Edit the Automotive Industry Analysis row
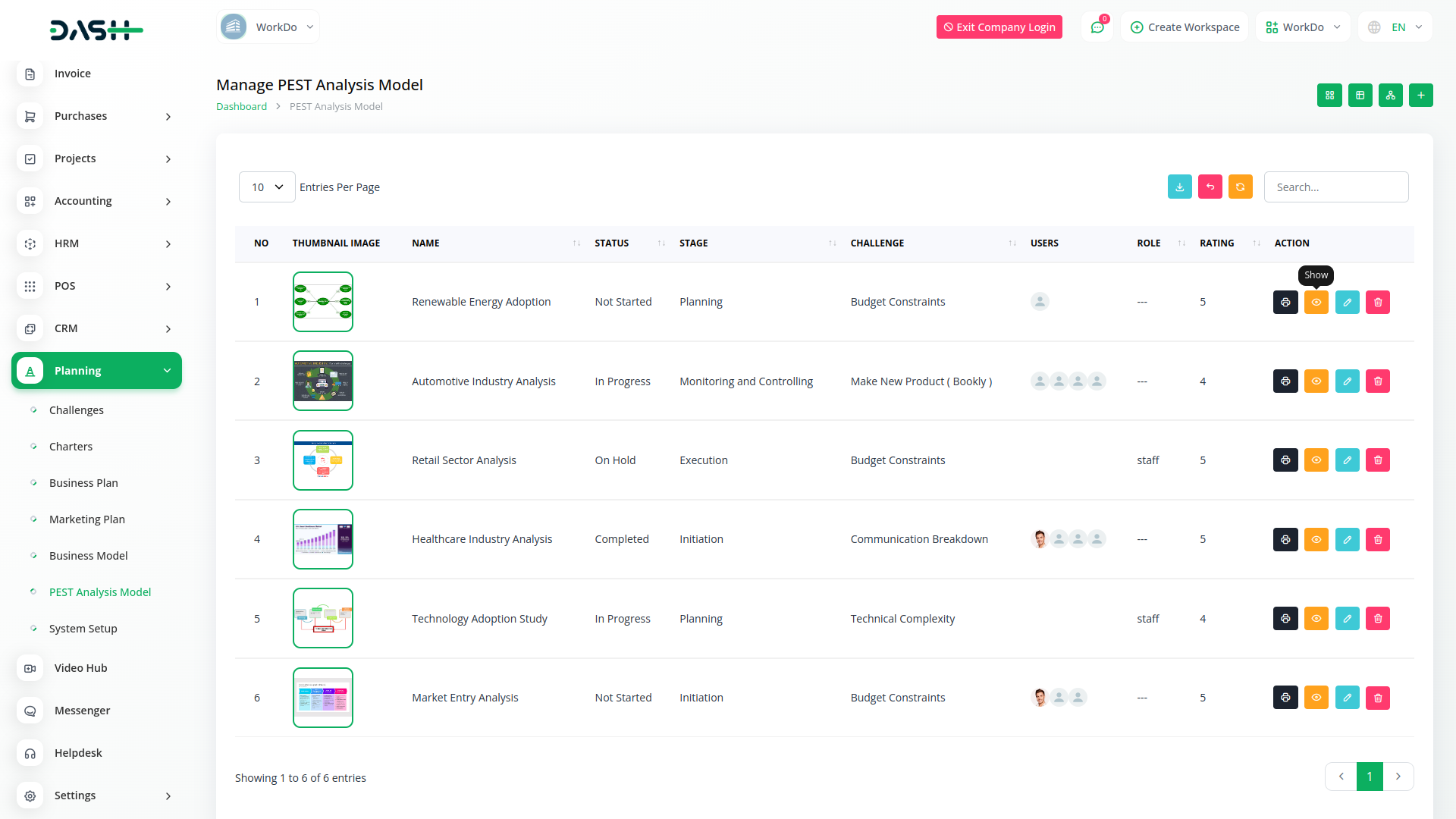The width and height of the screenshot is (1456, 819). pyautogui.click(x=1347, y=381)
